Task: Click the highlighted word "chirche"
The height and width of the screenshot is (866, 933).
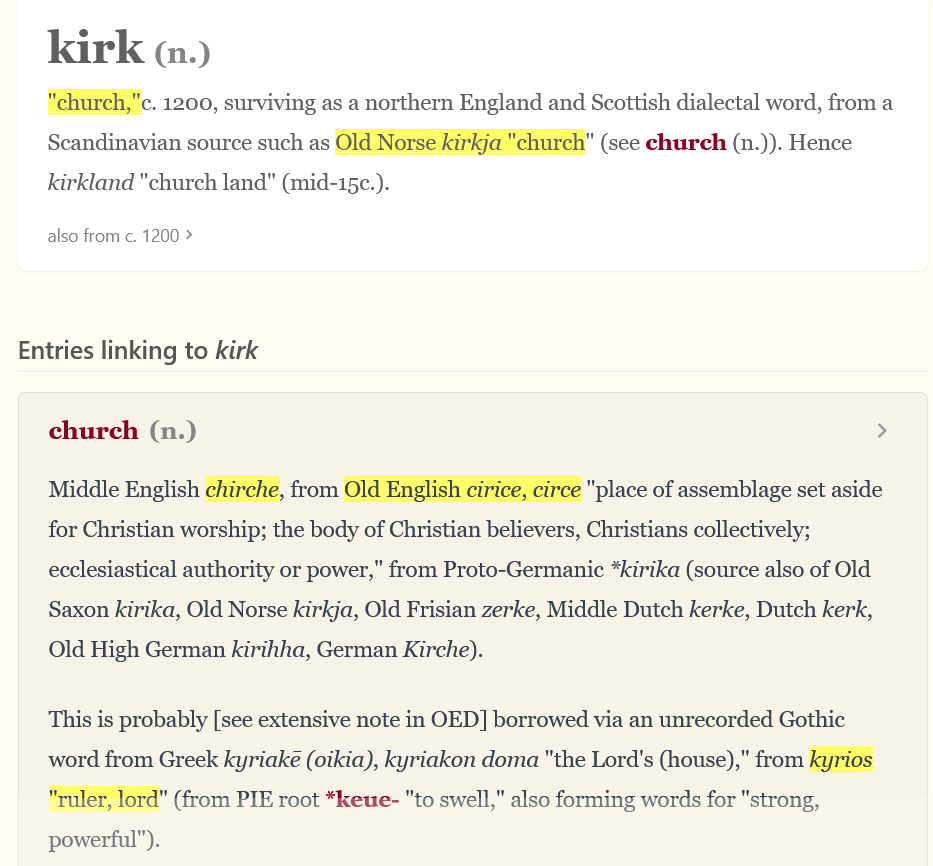Action: [242, 489]
